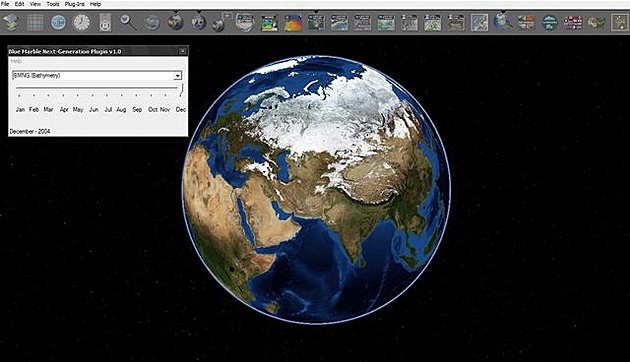The image size is (630, 362).
Task: Click the Blue Marble Earth globe icon
Action: click(176, 22)
